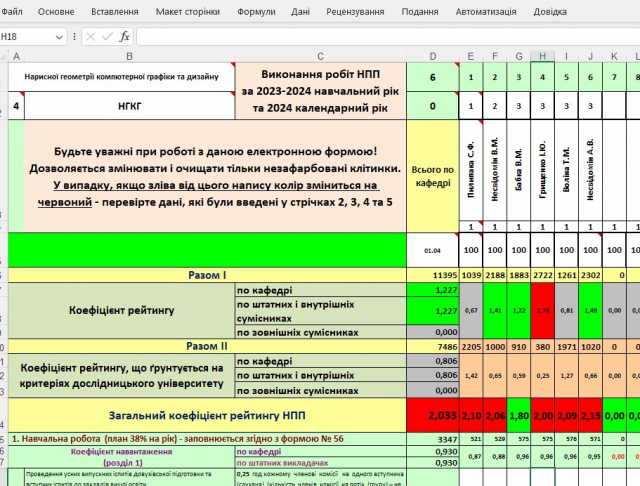Image resolution: width=640 pixels, height=486 pixels.
Task: Click the Insert Function fx icon
Action: click(124, 37)
